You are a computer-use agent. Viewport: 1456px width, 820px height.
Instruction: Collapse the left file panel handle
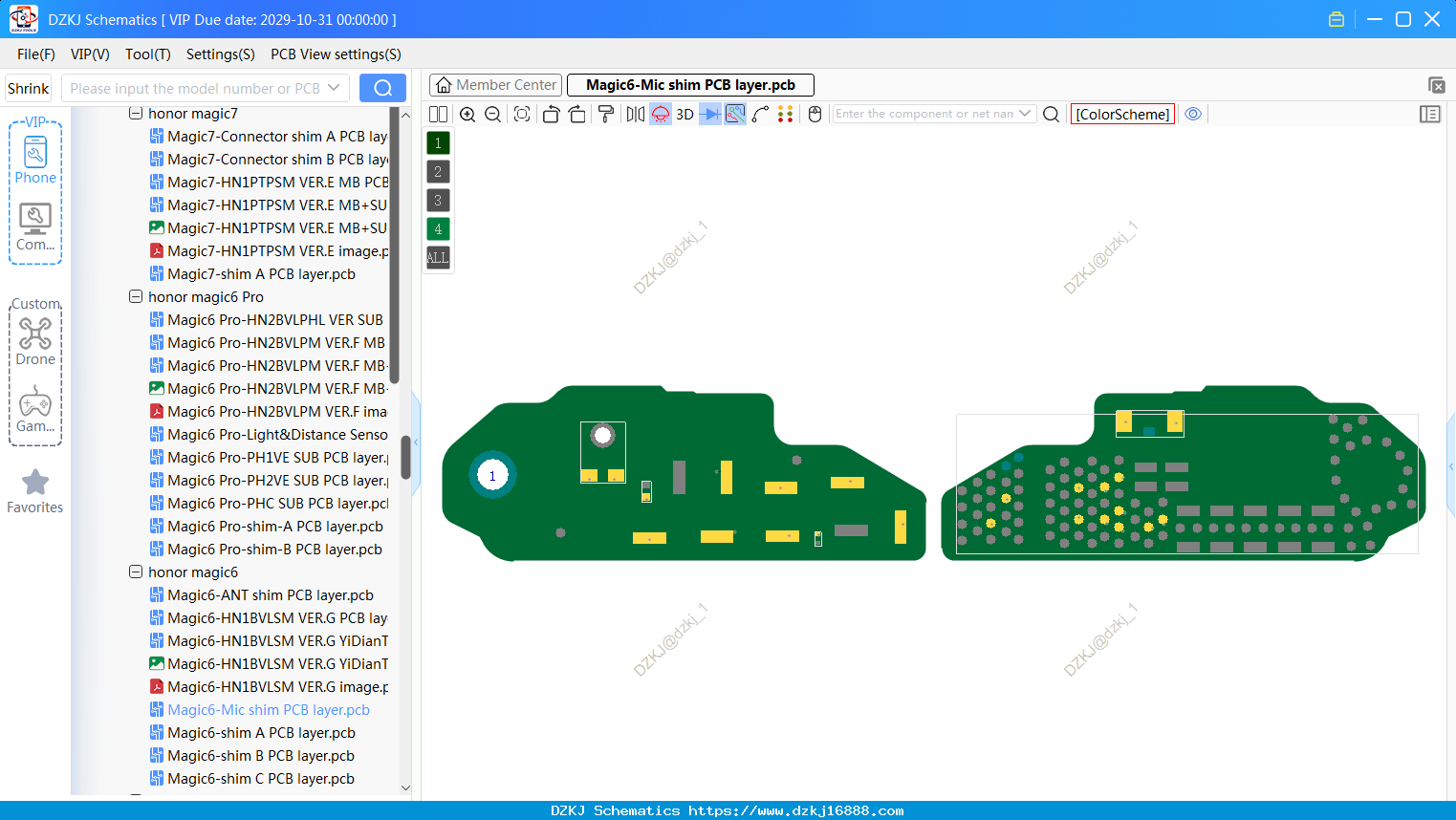coord(416,442)
